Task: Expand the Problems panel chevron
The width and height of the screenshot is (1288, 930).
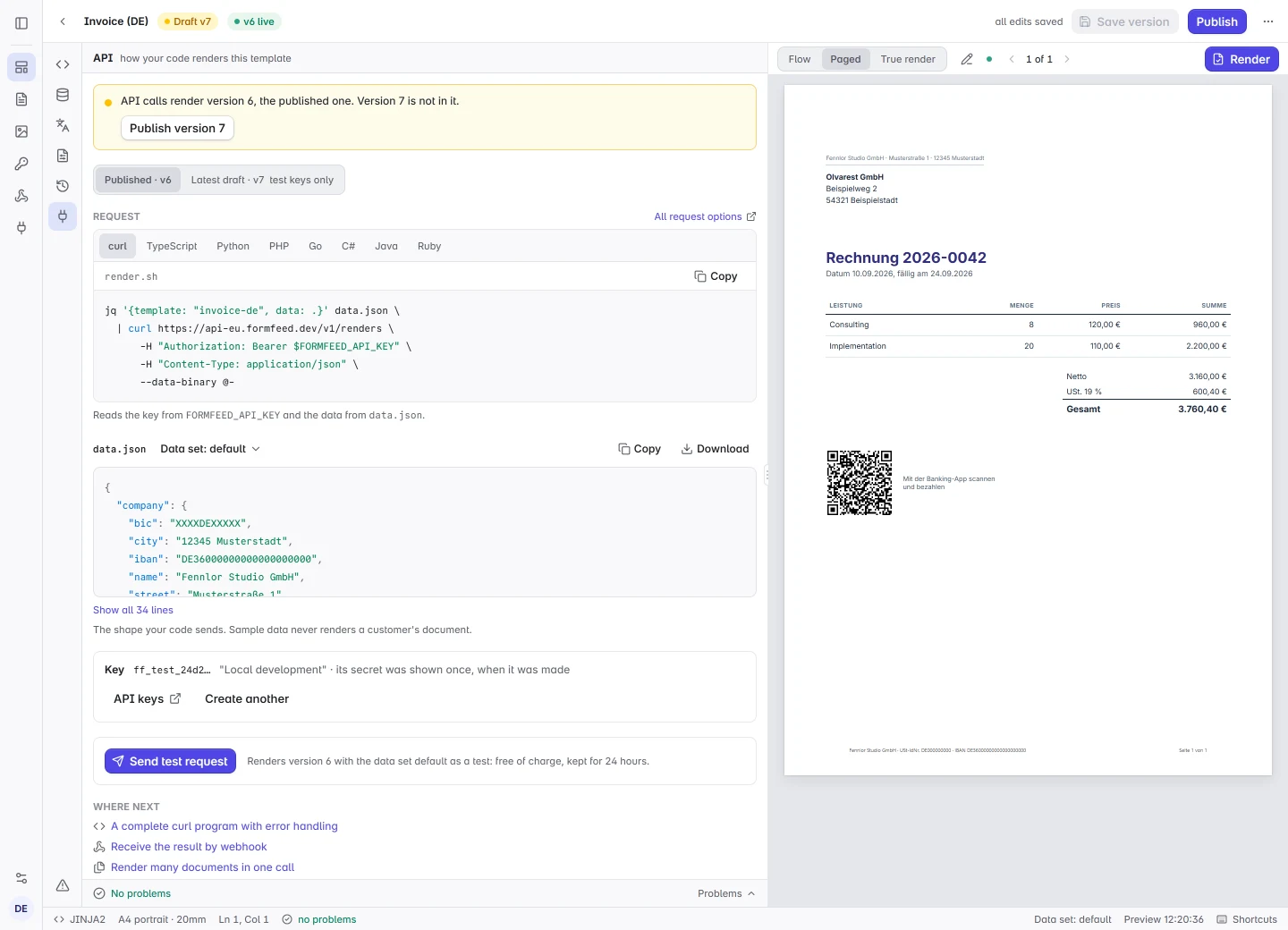Action: click(x=726, y=893)
